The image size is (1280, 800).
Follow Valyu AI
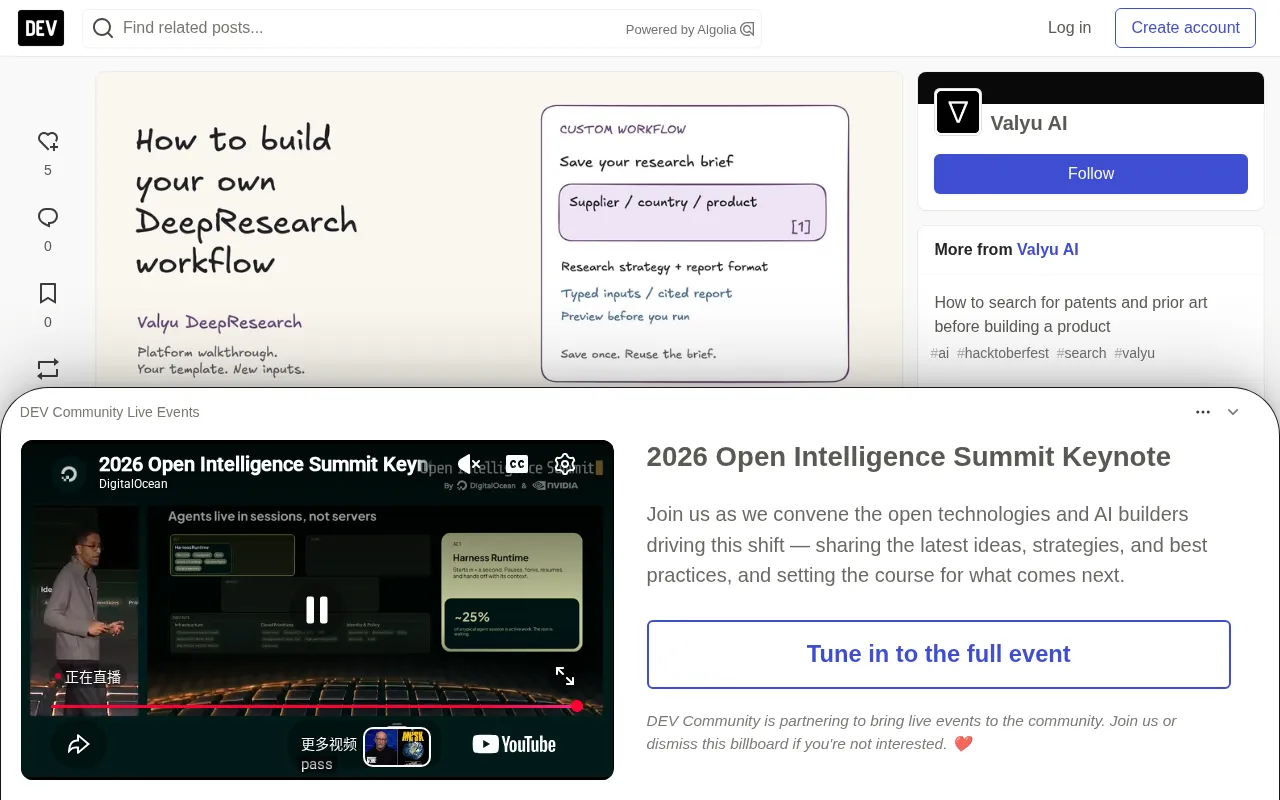(x=1091, y=174)
